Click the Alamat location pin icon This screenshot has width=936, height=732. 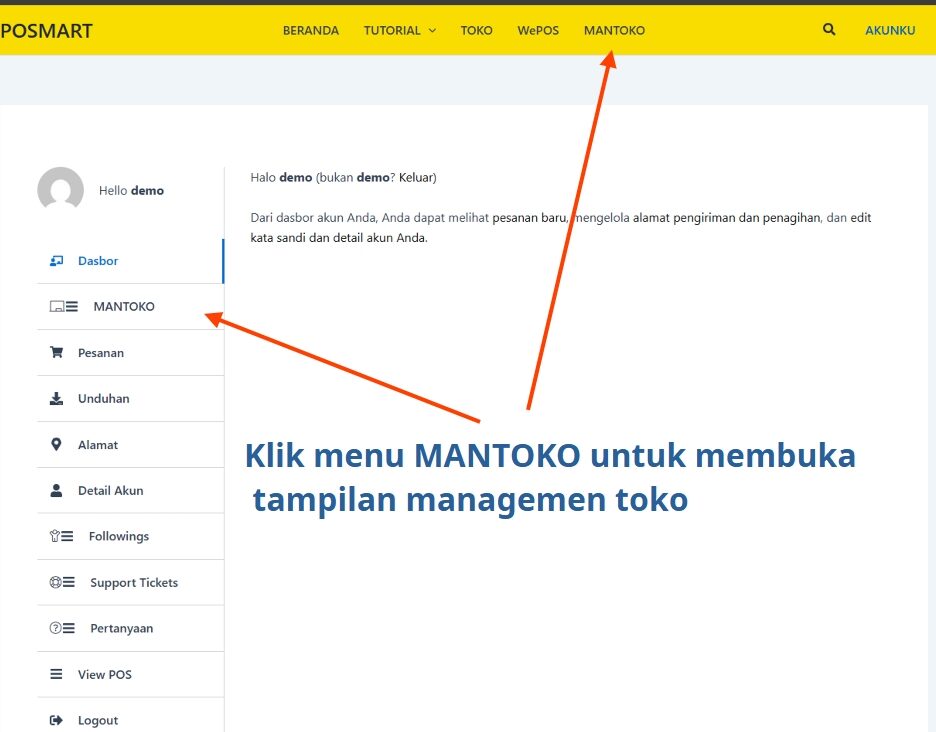(56, 445)
